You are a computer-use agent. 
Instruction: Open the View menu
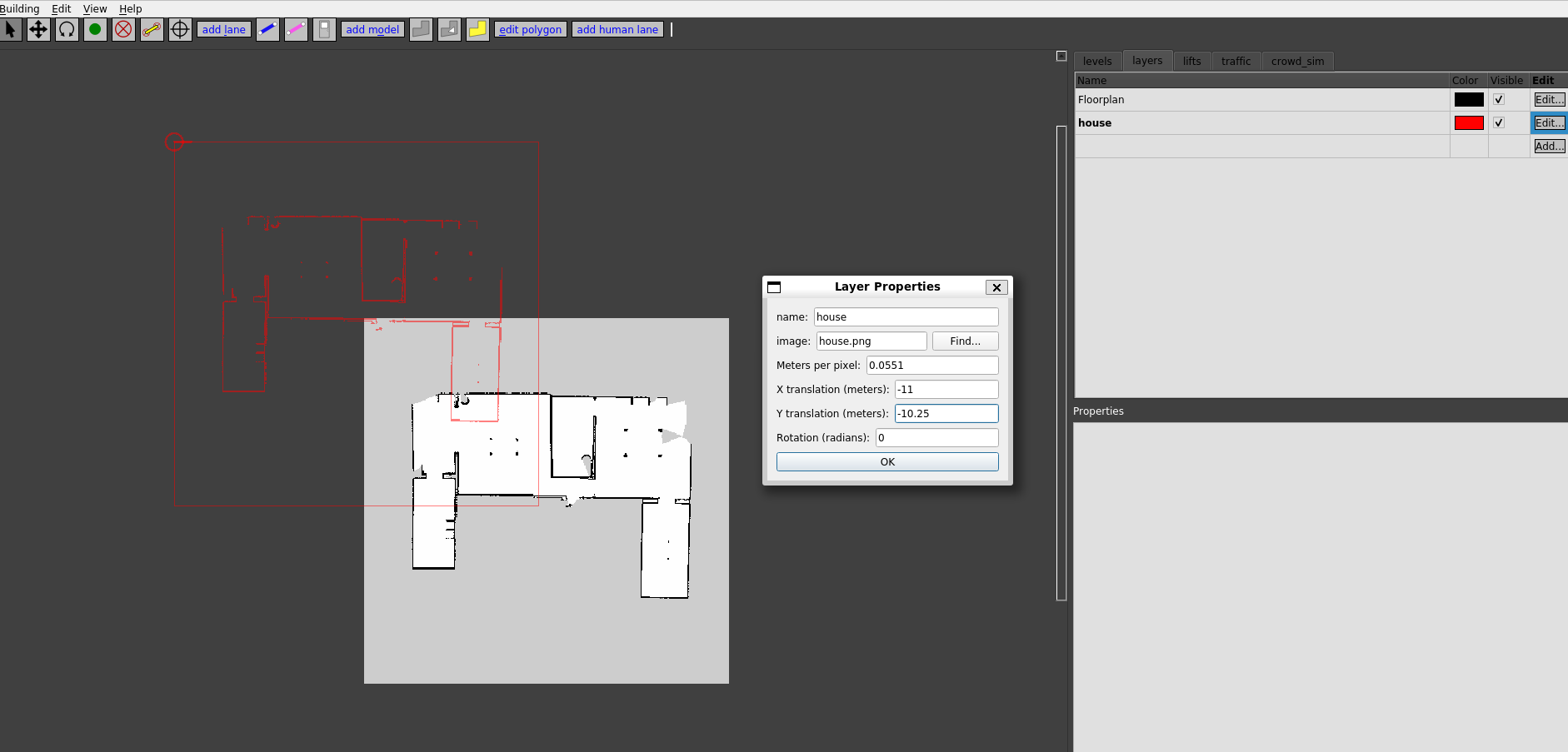(95, 9)
